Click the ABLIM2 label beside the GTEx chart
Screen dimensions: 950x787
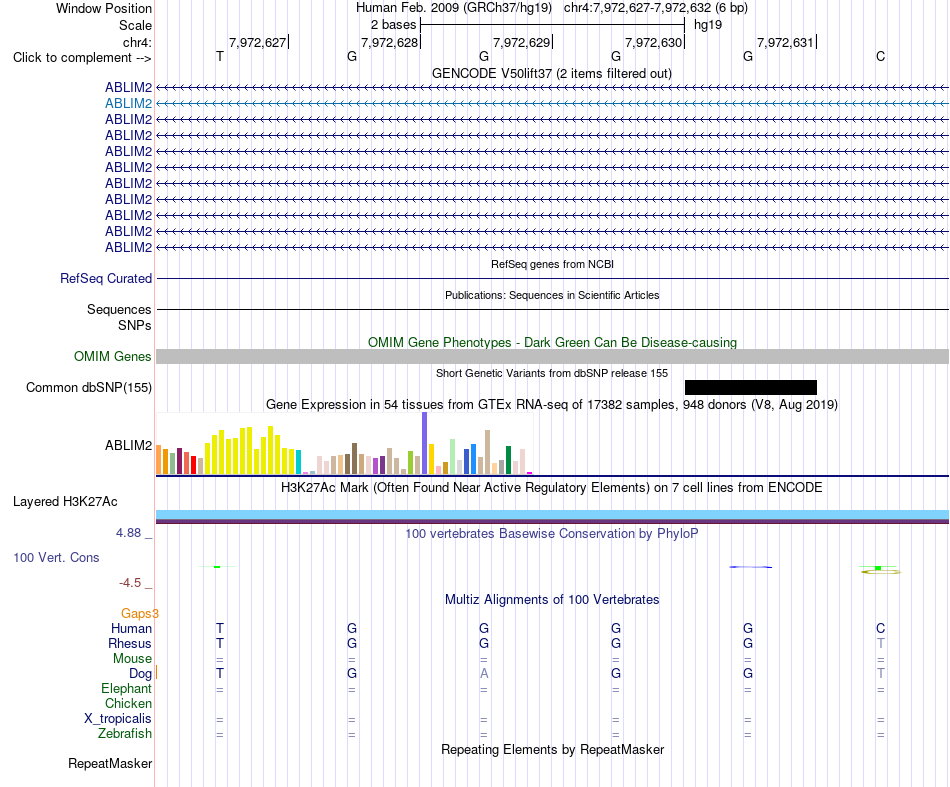coord(128,446)
